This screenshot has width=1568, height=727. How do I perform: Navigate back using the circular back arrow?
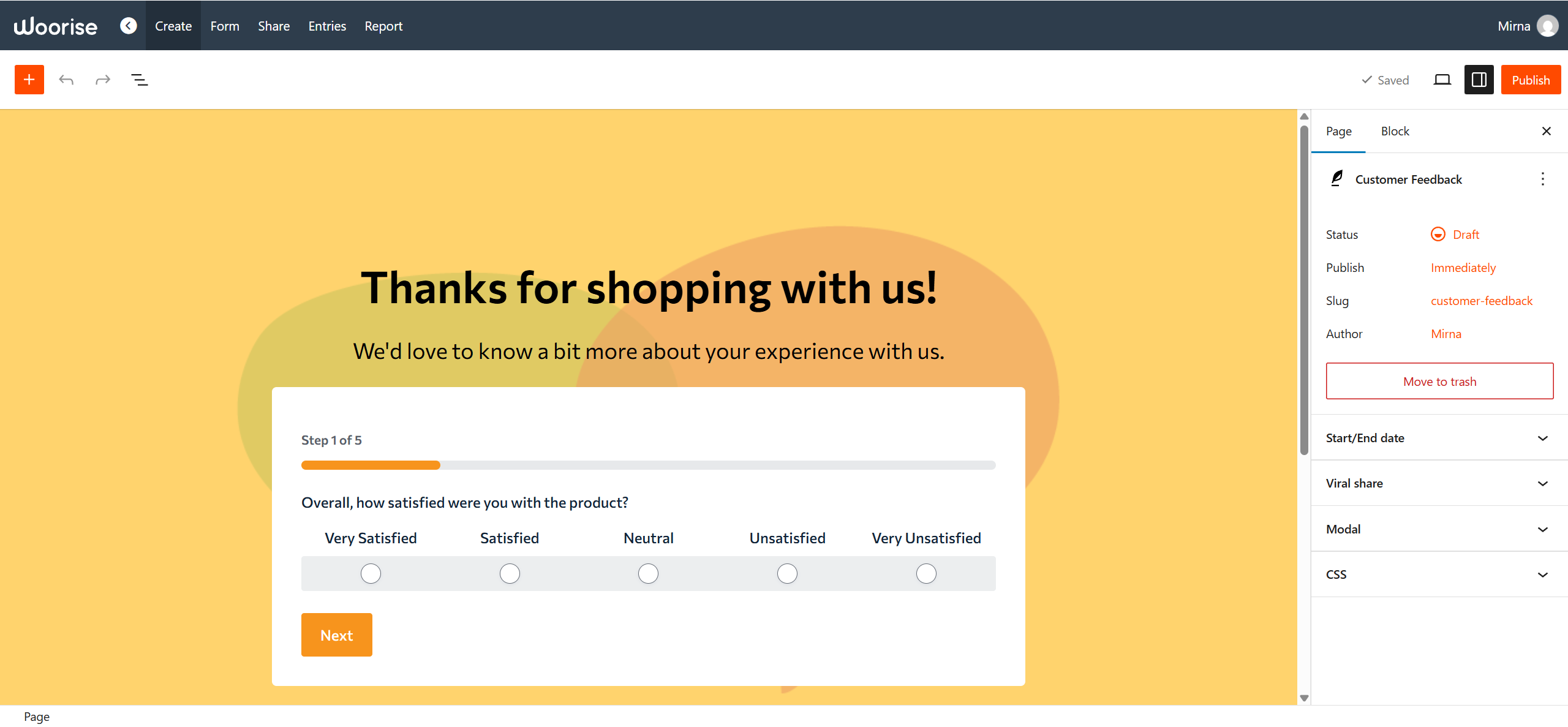pos(129,25)
